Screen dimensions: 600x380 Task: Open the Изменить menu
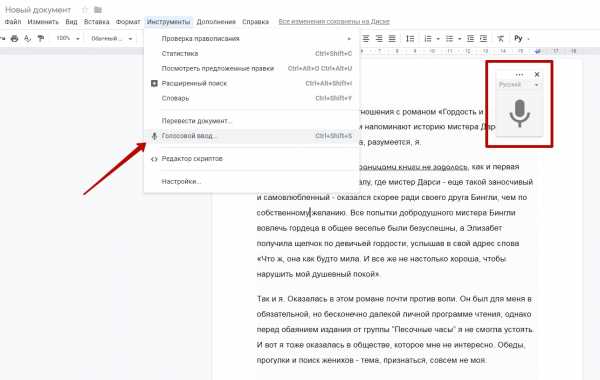pyautogui.click(x=43, y=22)
